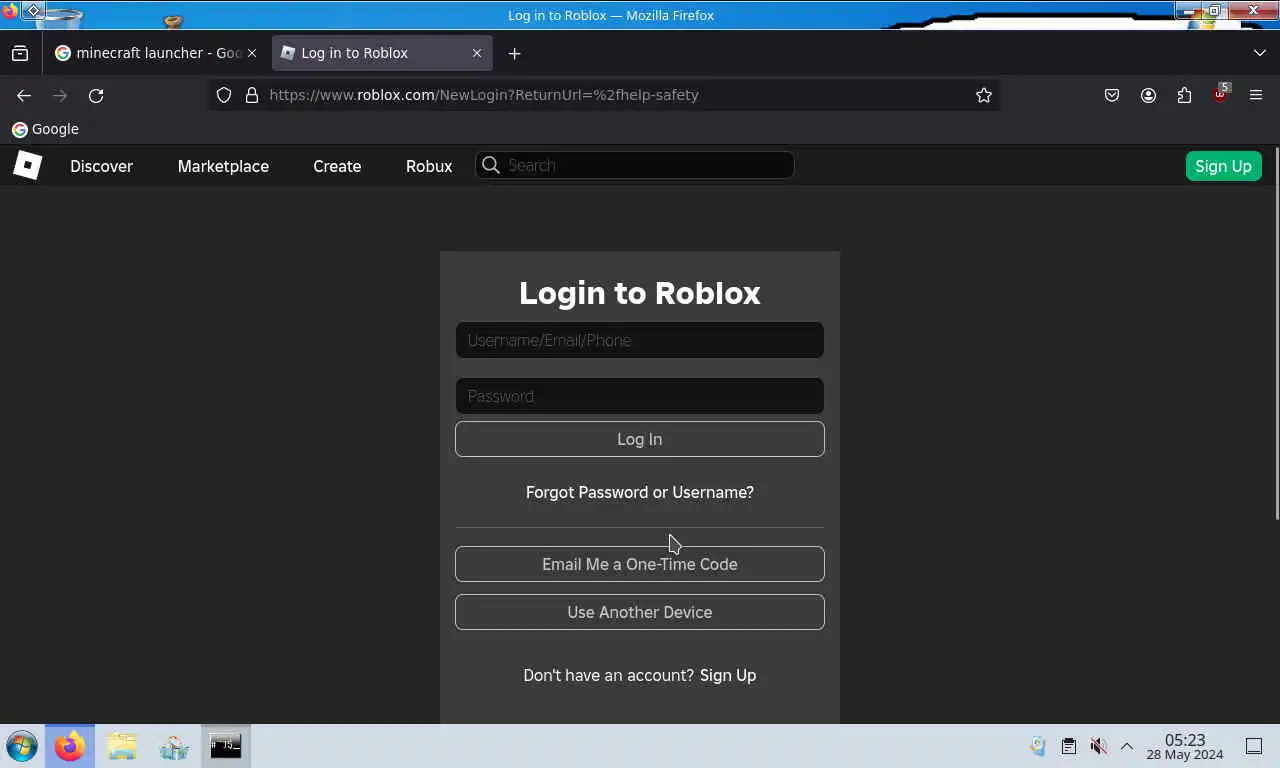Image resolution: width=1280 pixels, height=768 pixels.
Task: Open the tracking protection shield icon
Action: [224, 95]
